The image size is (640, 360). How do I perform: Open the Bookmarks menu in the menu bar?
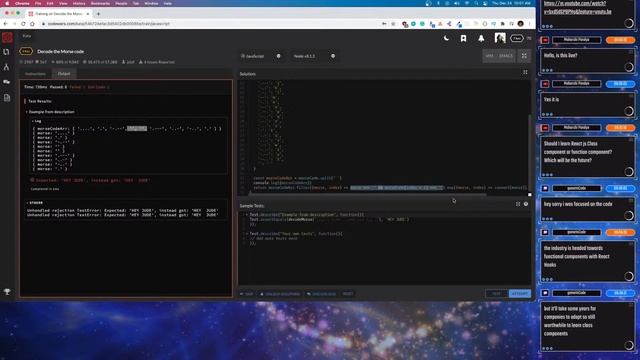[x=100, y=3]
